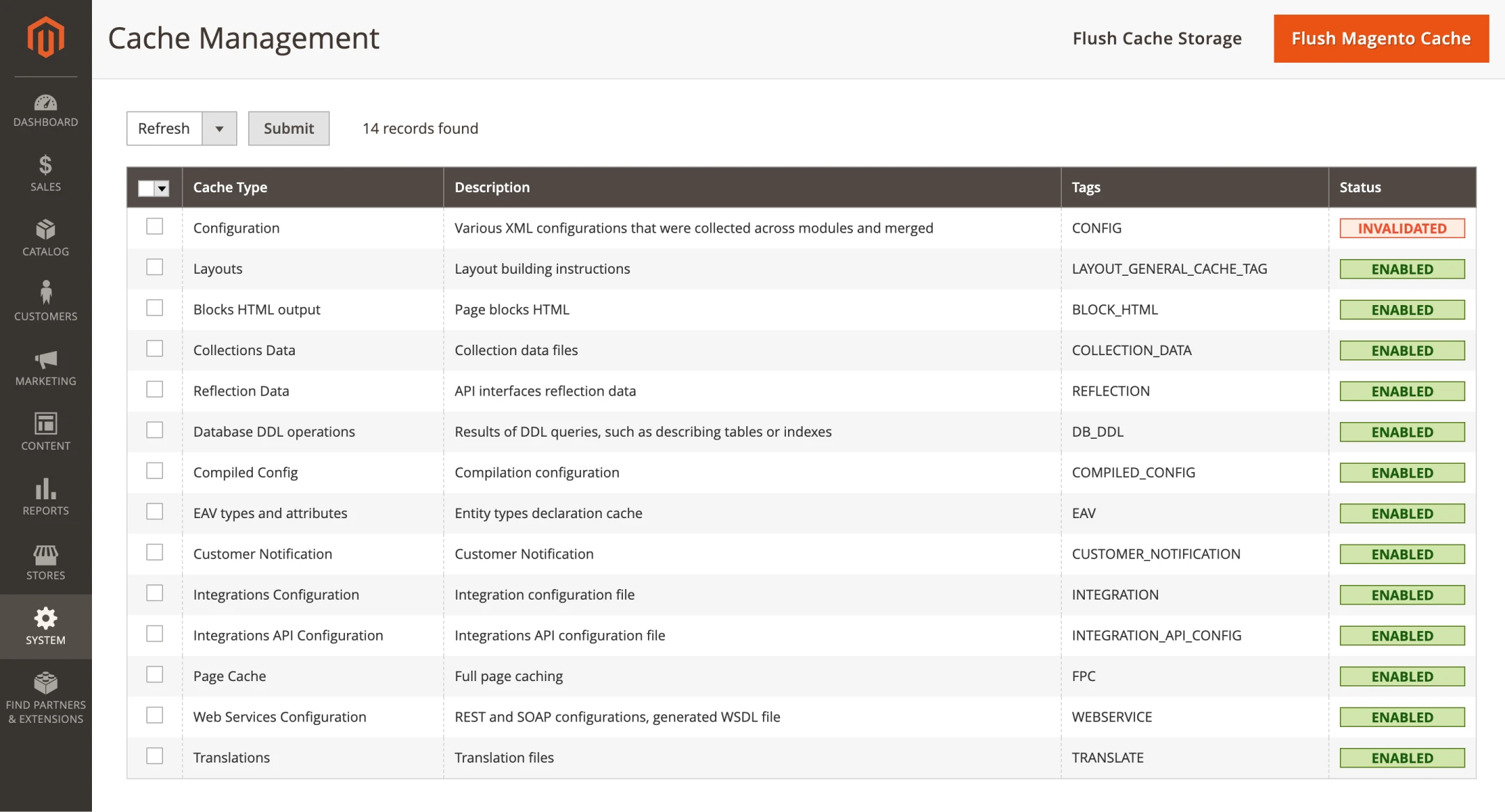Open the Marketing megaphone icon
1505x812 pixels.
46,359
